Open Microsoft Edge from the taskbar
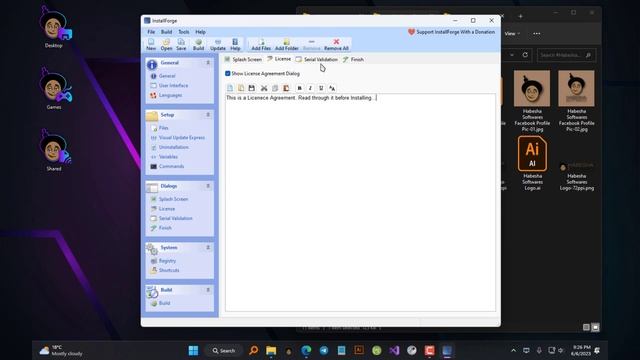 click(306, 351)
